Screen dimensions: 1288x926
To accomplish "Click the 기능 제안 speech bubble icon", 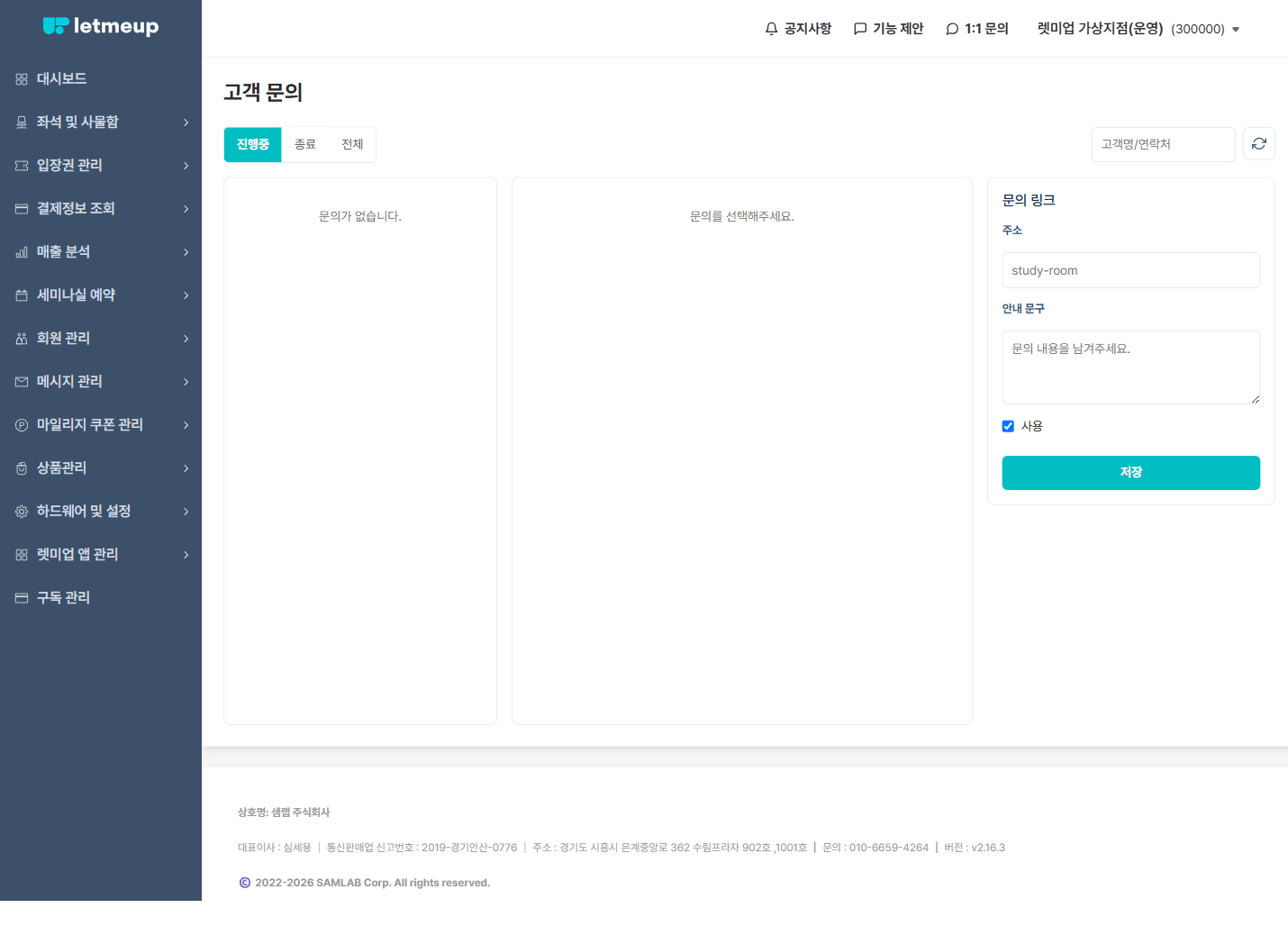I will tap(860, 29).
